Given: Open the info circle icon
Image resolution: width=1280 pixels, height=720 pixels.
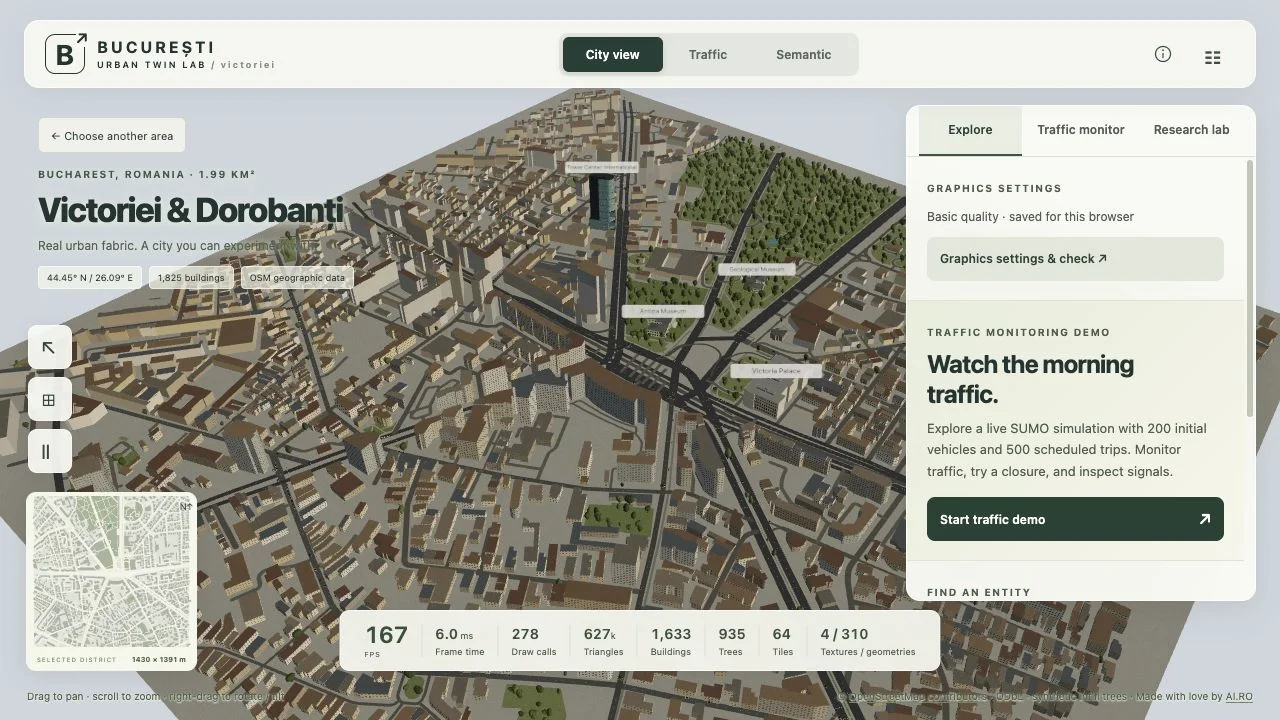Looking at the screenshot, I should click(x=1162, y=54).
